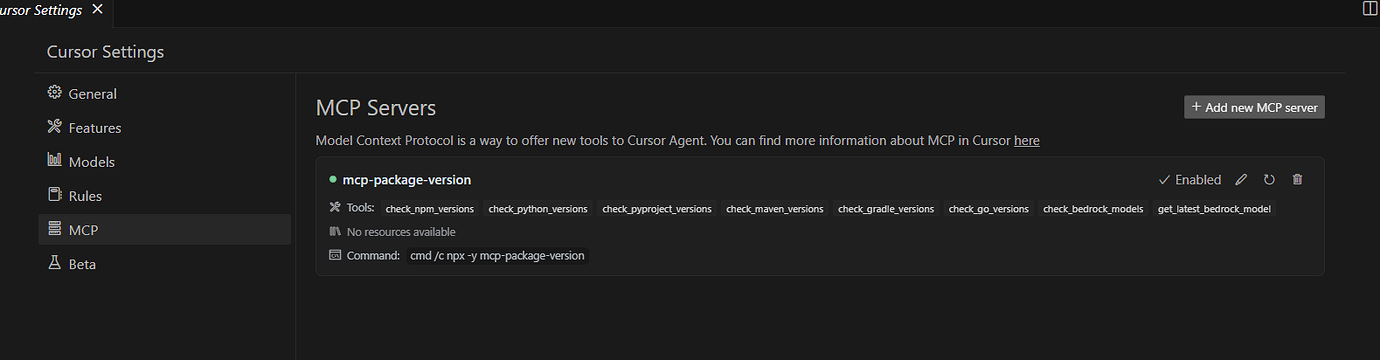The height and width of the screenshot is (360, 1380).
Task: Click Add new MCP server button
Action: (1254, 107)
